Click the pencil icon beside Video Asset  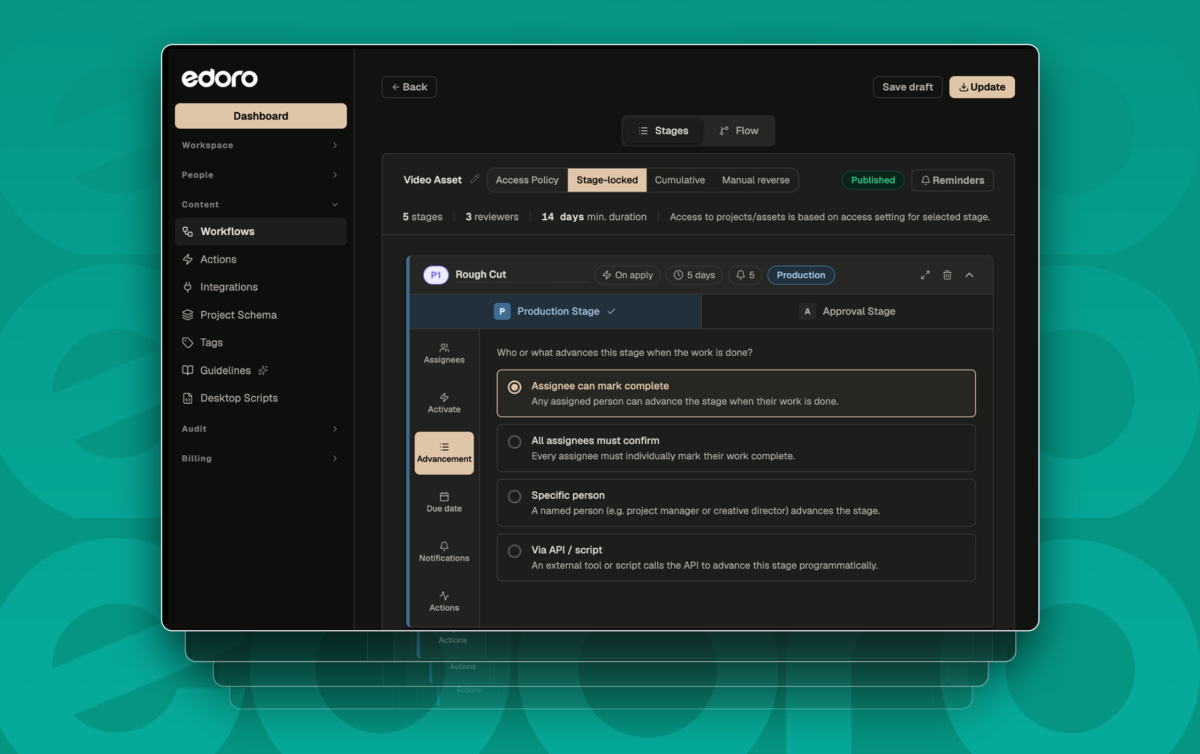475,180
